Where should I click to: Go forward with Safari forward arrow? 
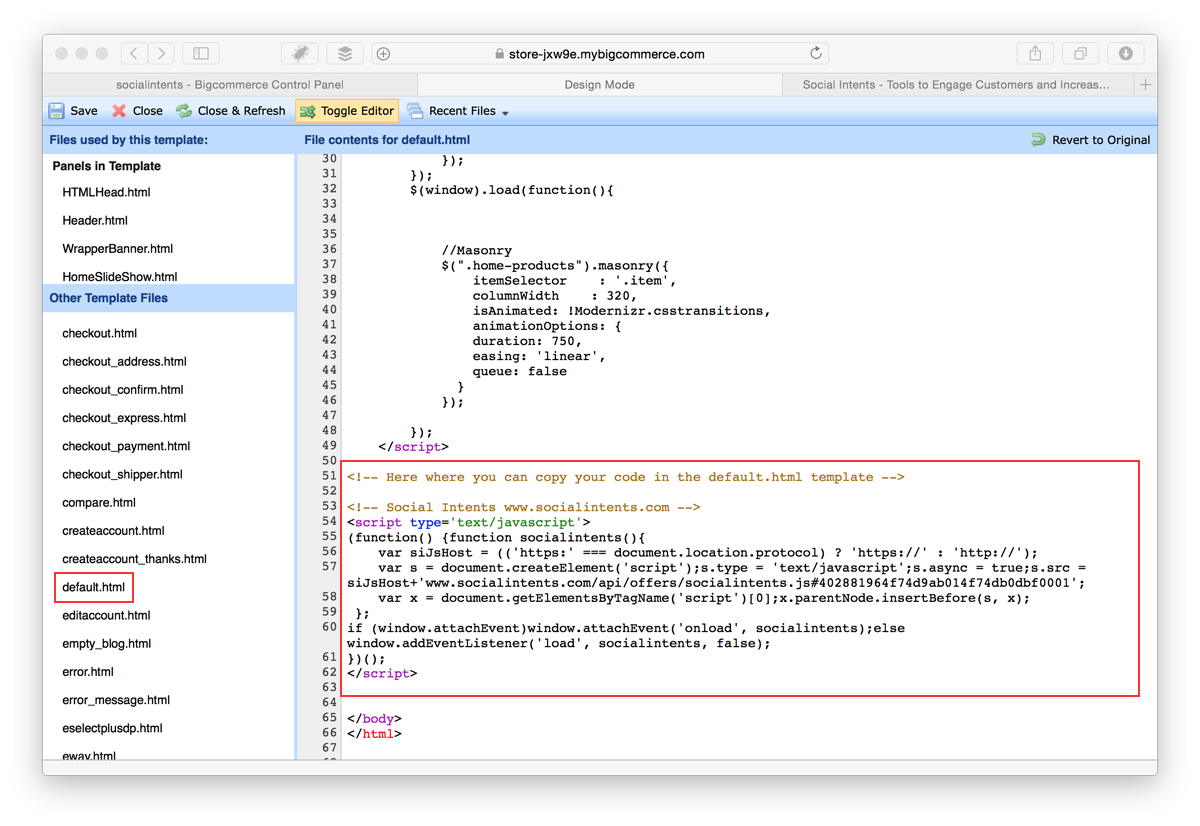[x=162, y=53]
